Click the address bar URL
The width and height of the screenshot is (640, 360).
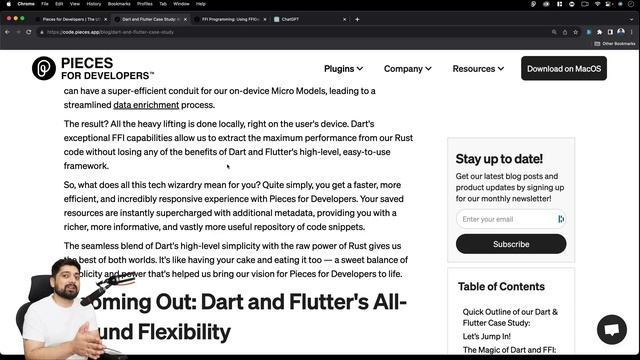pyautogui.click(x=110, y=32)
